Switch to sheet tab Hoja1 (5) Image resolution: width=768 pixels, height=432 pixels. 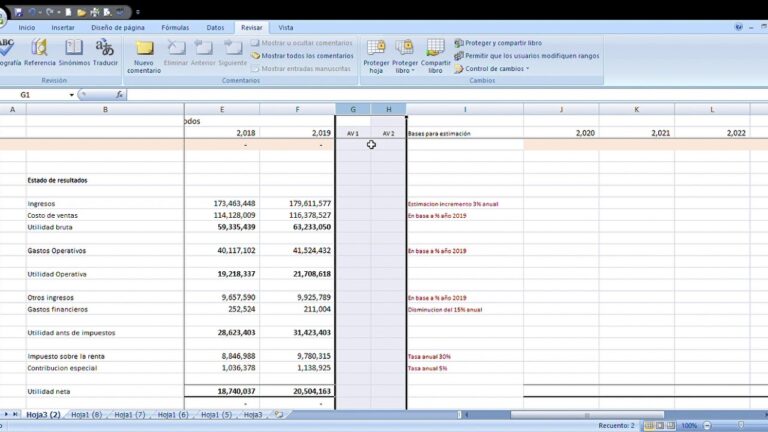point(216,414)
